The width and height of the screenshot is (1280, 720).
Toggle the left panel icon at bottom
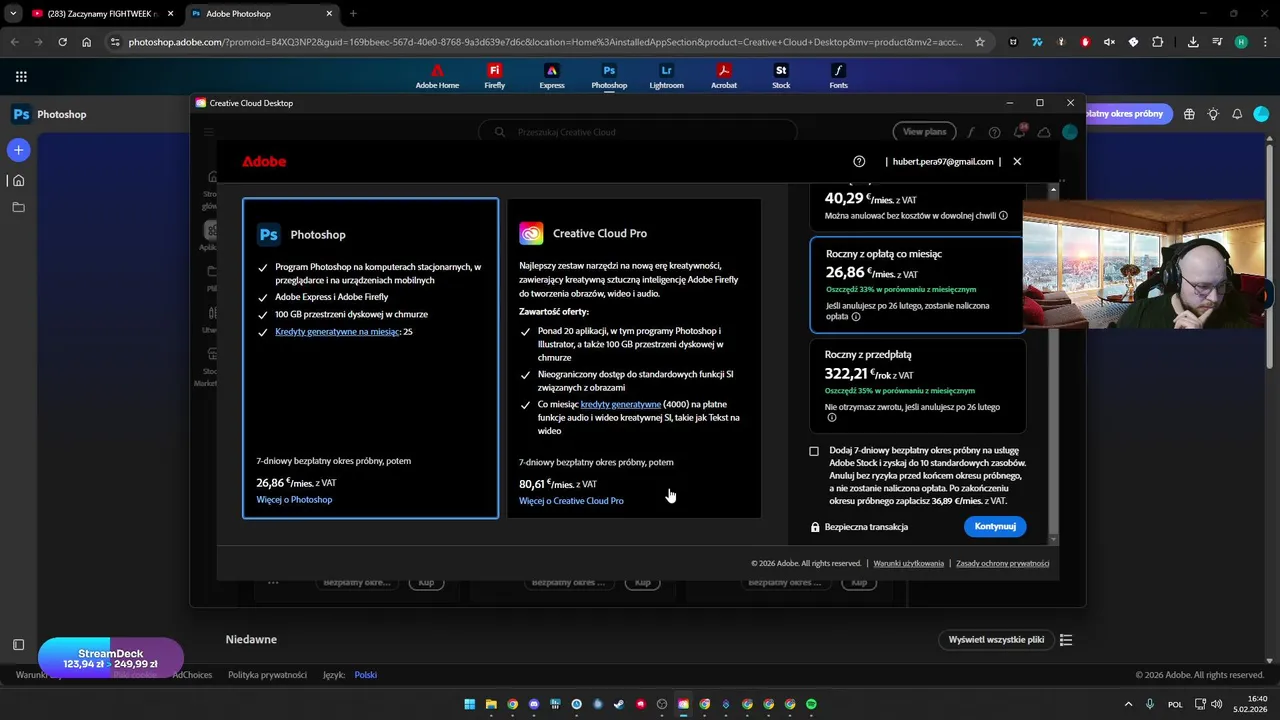tap(18, 645)
